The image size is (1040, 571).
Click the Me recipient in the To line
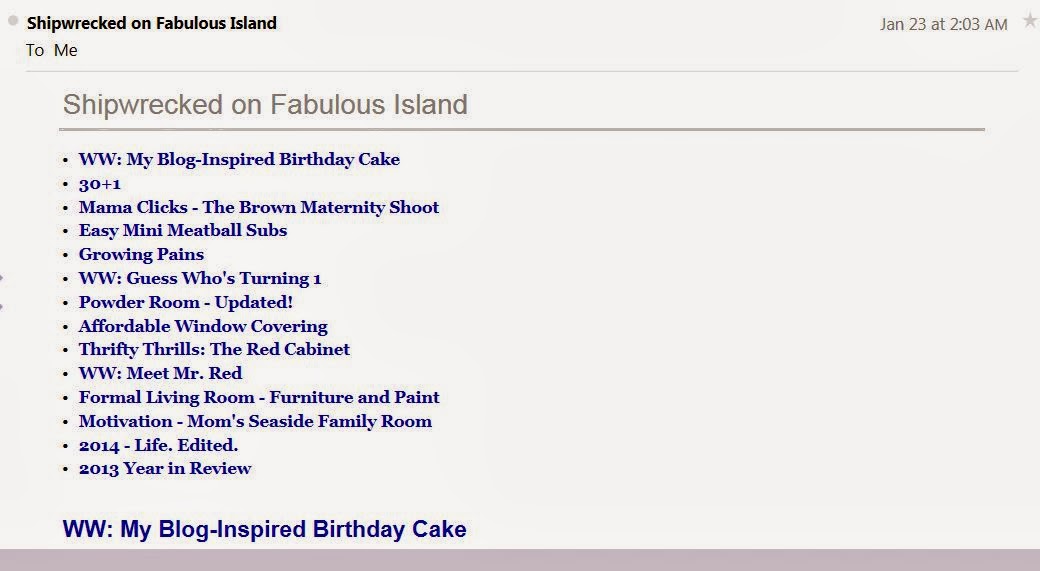[x=66, y=50]
